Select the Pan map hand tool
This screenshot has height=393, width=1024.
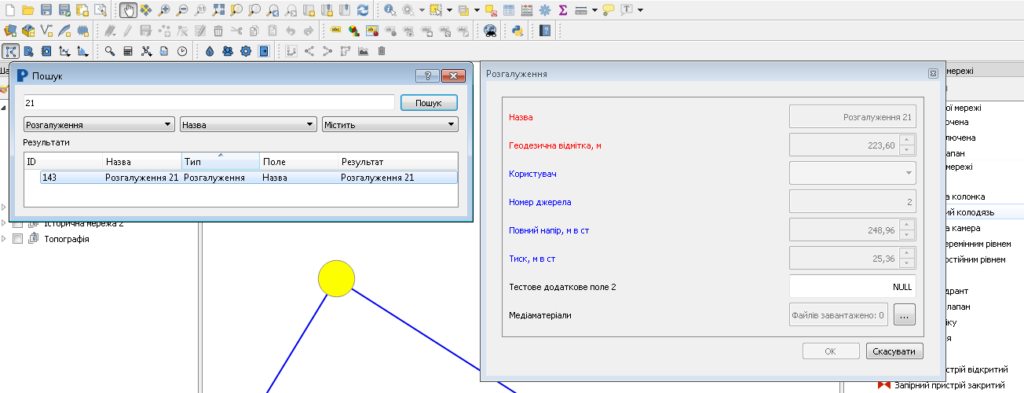pos(129,10)
